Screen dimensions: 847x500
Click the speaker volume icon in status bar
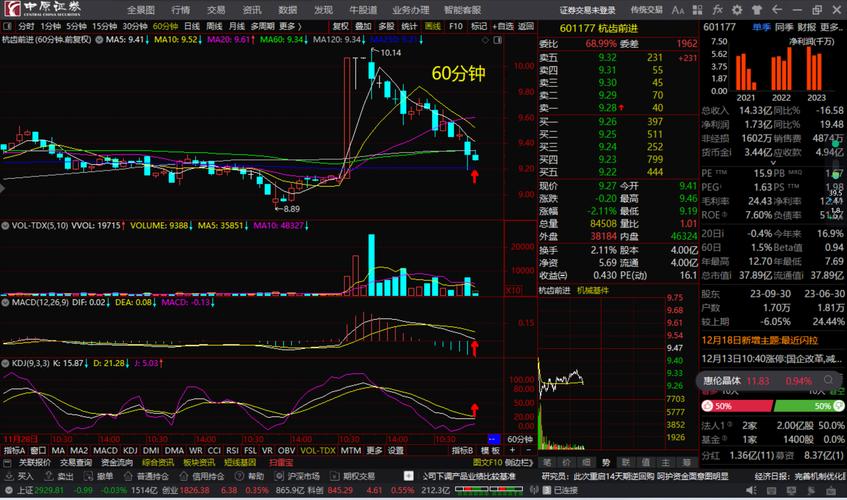click(x=751, y=490)
